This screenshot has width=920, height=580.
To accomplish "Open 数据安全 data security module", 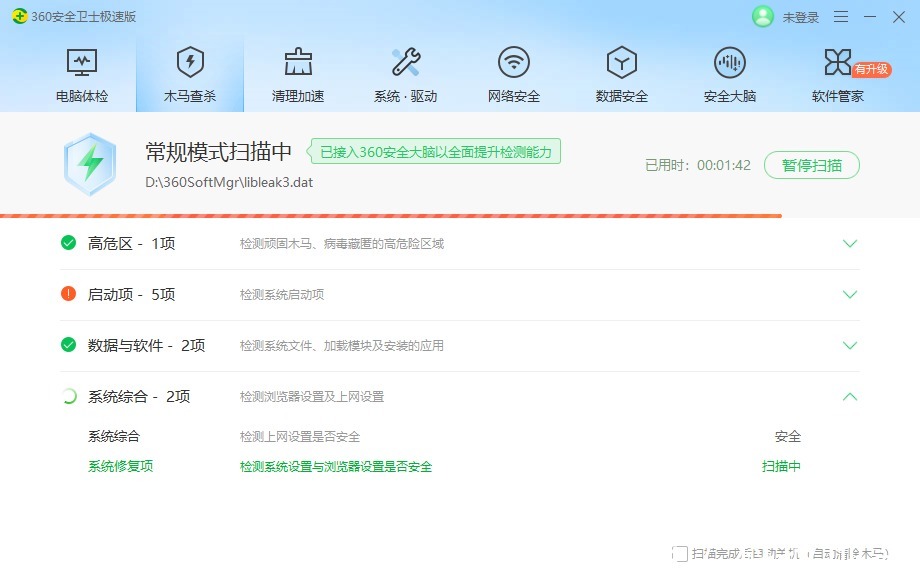I will coord(621,75).
